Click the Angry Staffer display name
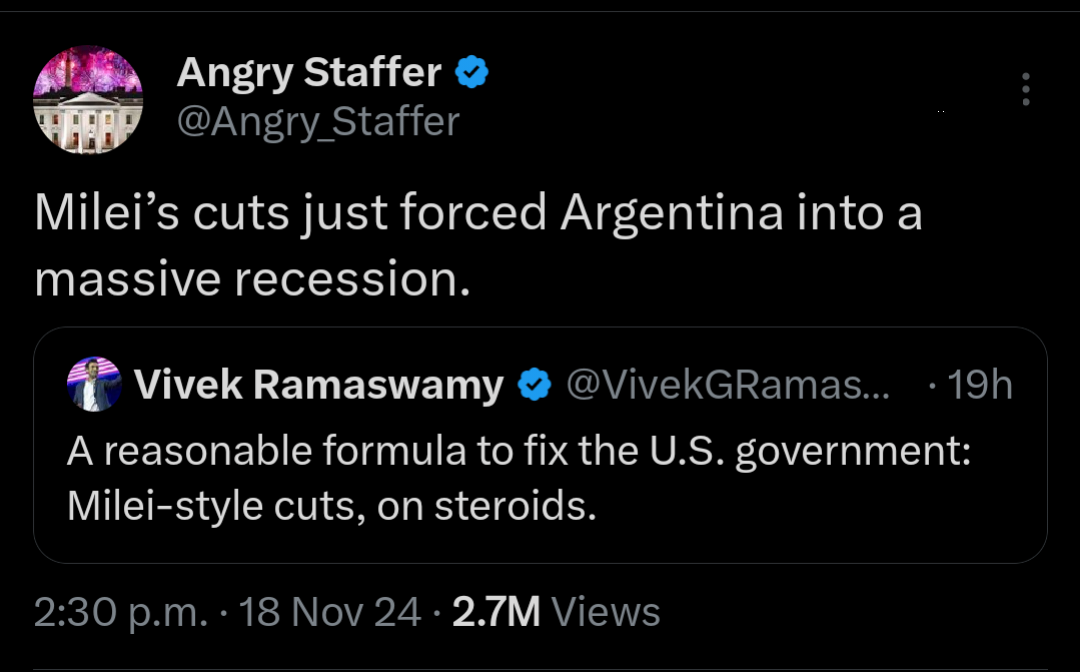This screenshot has width=1080, height=672. click(x=309, y=72)
